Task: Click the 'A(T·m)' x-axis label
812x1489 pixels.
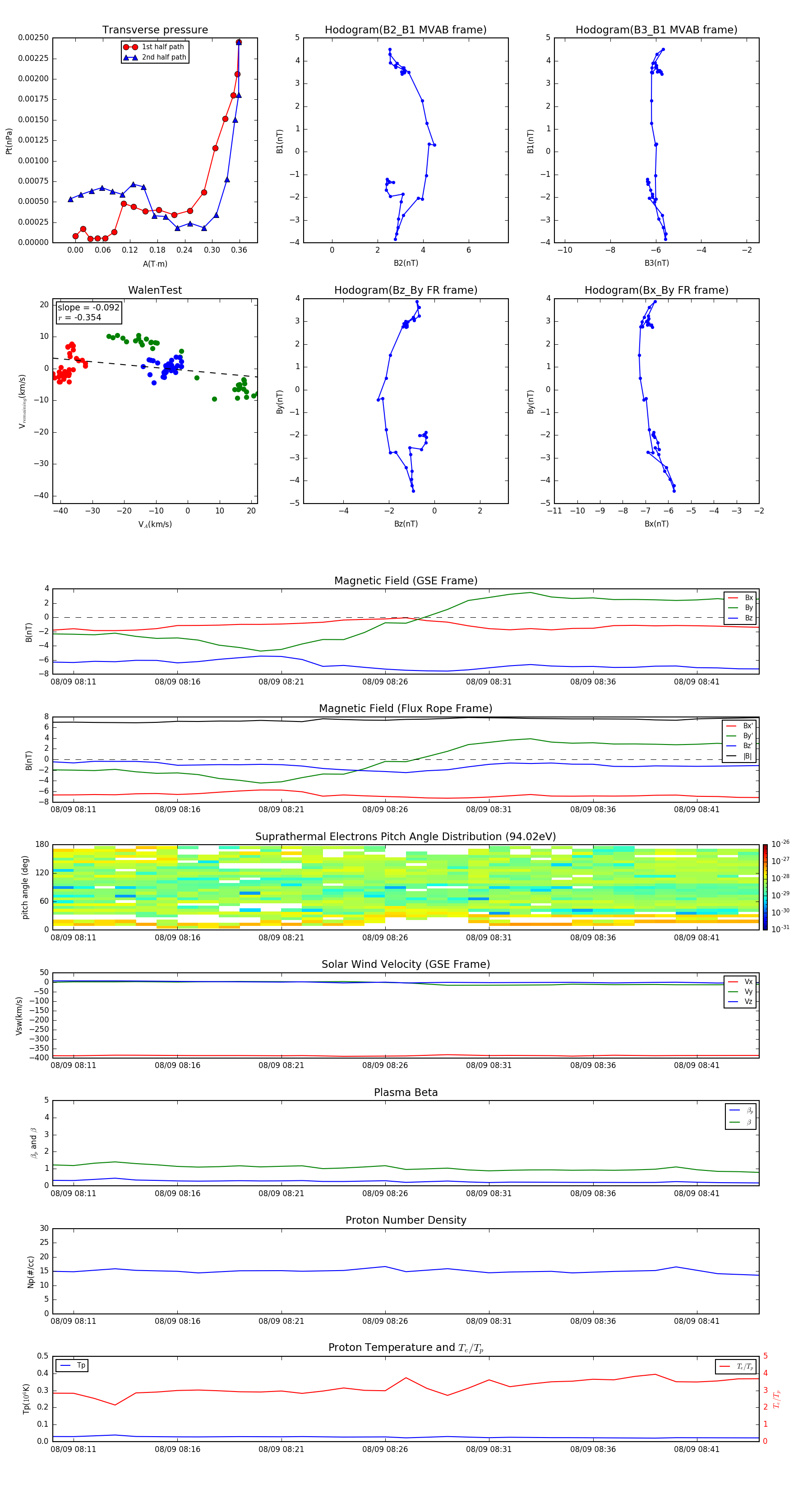Action: pyautogui.click(x=155, y=264)
